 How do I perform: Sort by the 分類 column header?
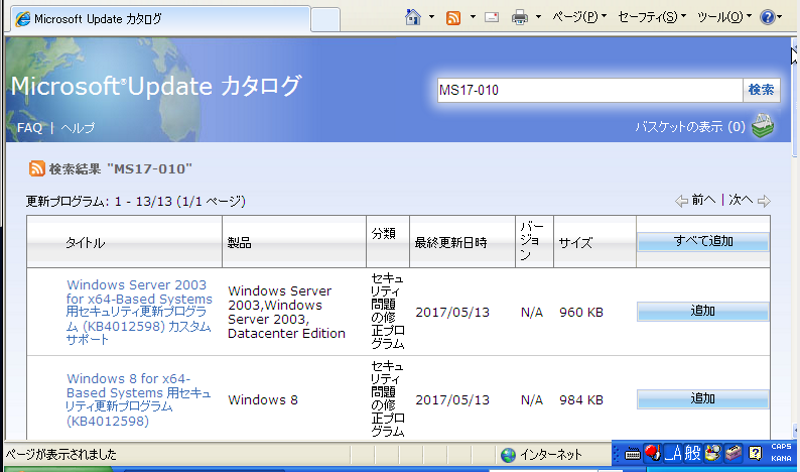coord(383,234)
